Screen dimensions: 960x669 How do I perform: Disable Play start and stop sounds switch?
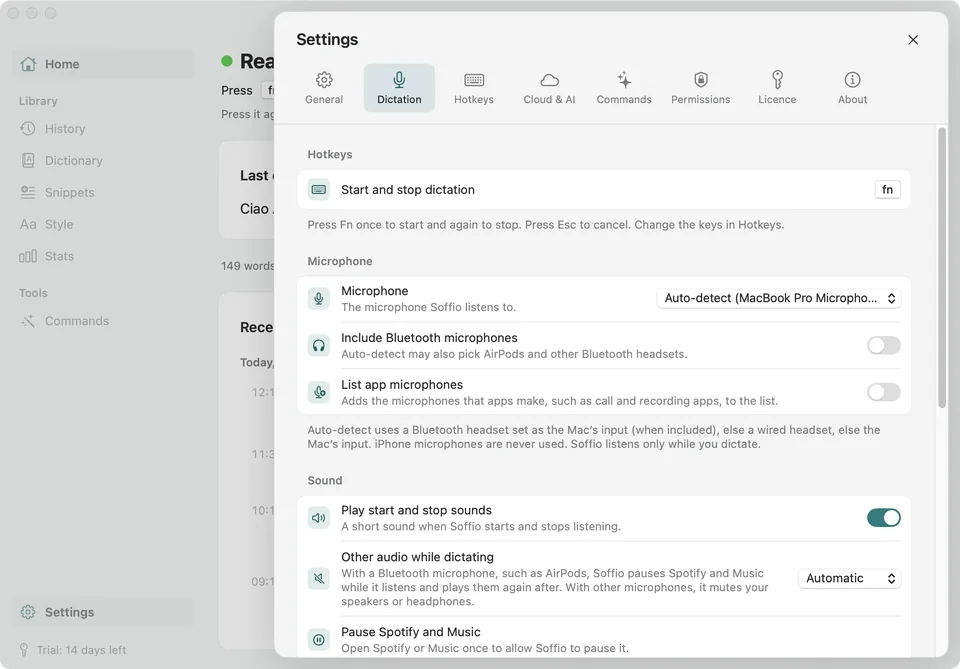coord(883,518)
